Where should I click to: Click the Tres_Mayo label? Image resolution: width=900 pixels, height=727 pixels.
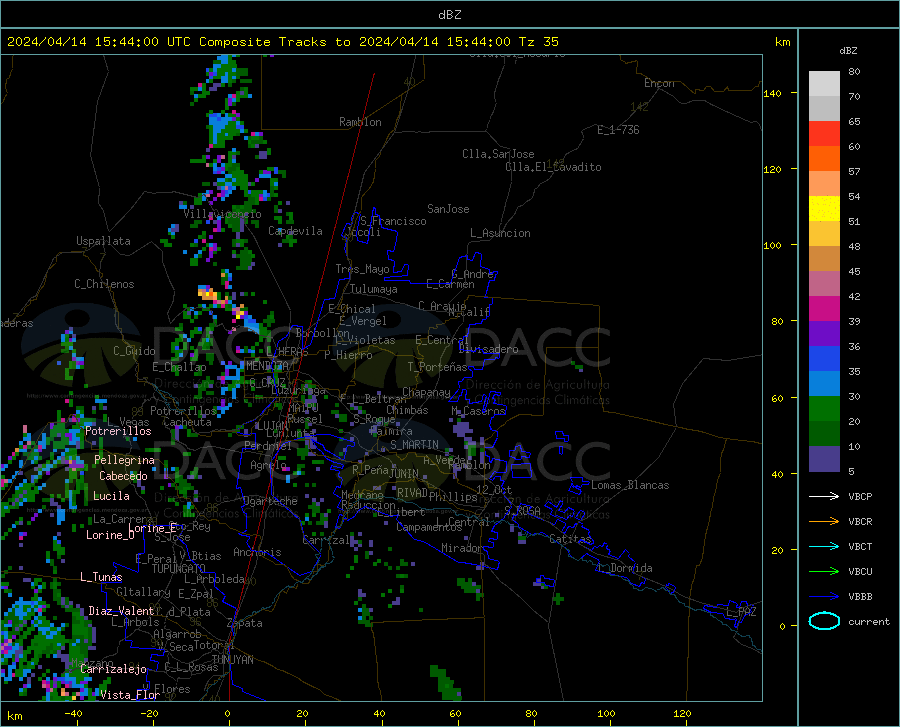(362, 269)
